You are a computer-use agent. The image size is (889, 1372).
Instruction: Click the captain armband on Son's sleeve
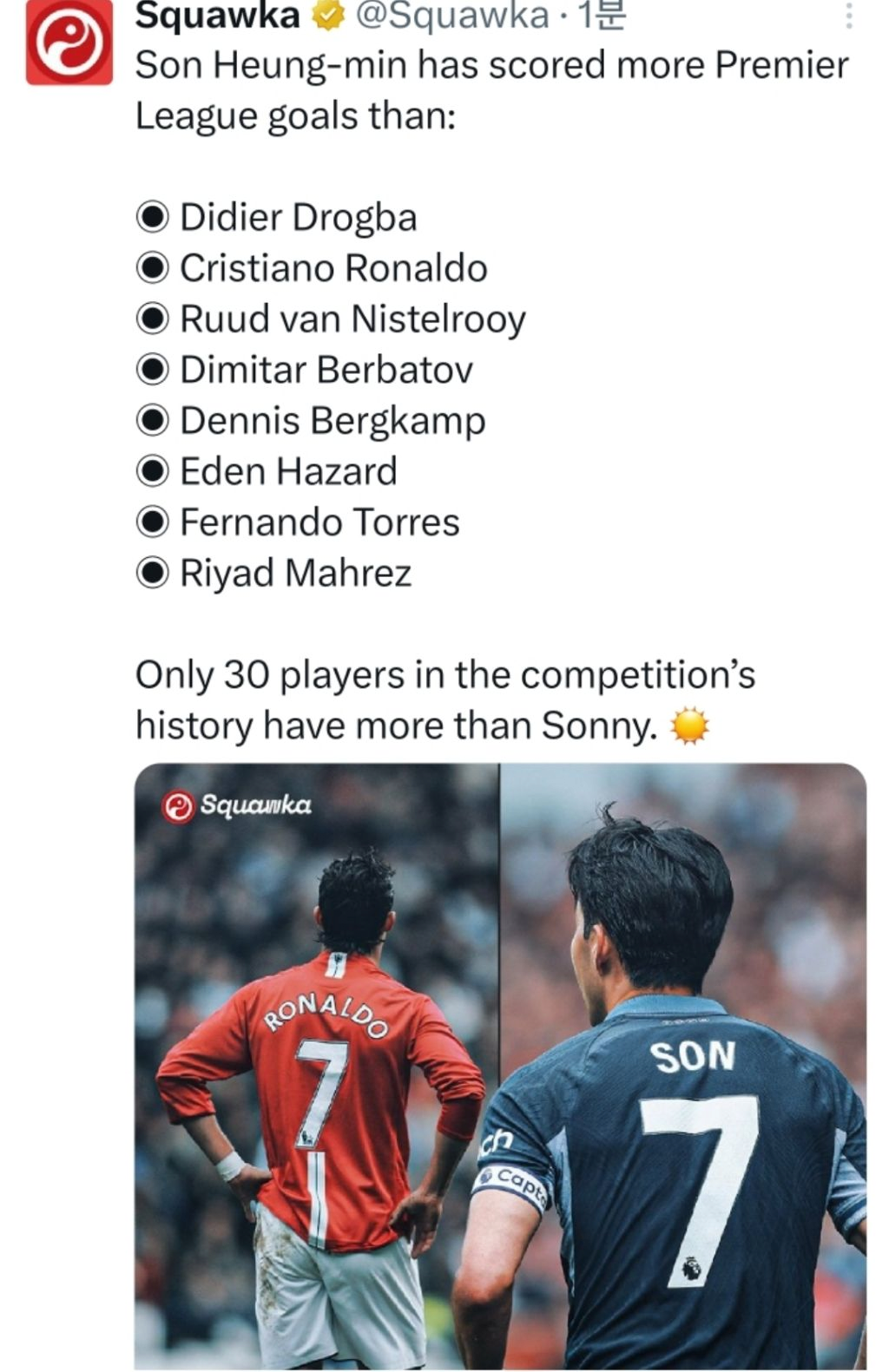pyautogui.click(x=514, y=1185)
